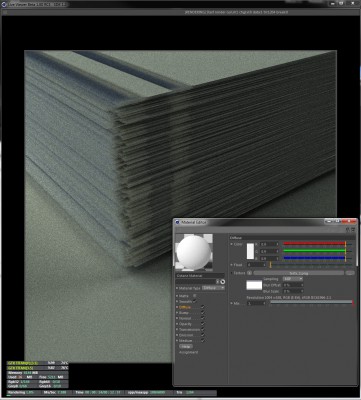Click the Material Editor lock icon at top right

click(347, 230)
